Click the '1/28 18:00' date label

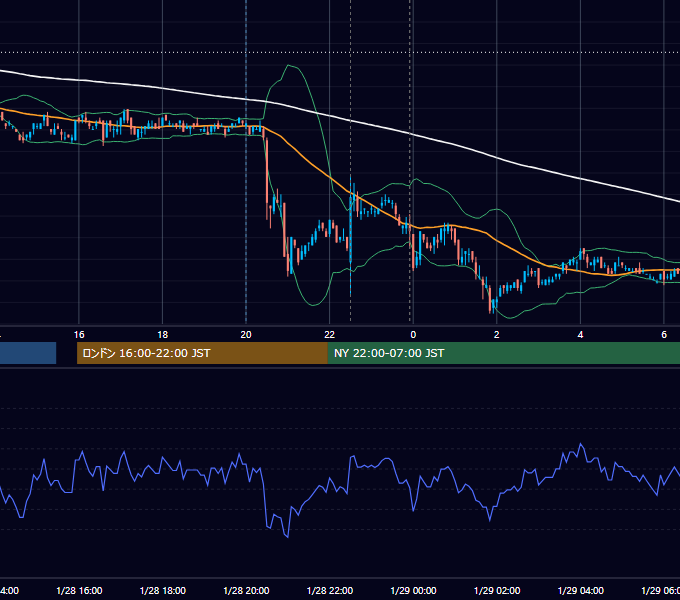163,590
